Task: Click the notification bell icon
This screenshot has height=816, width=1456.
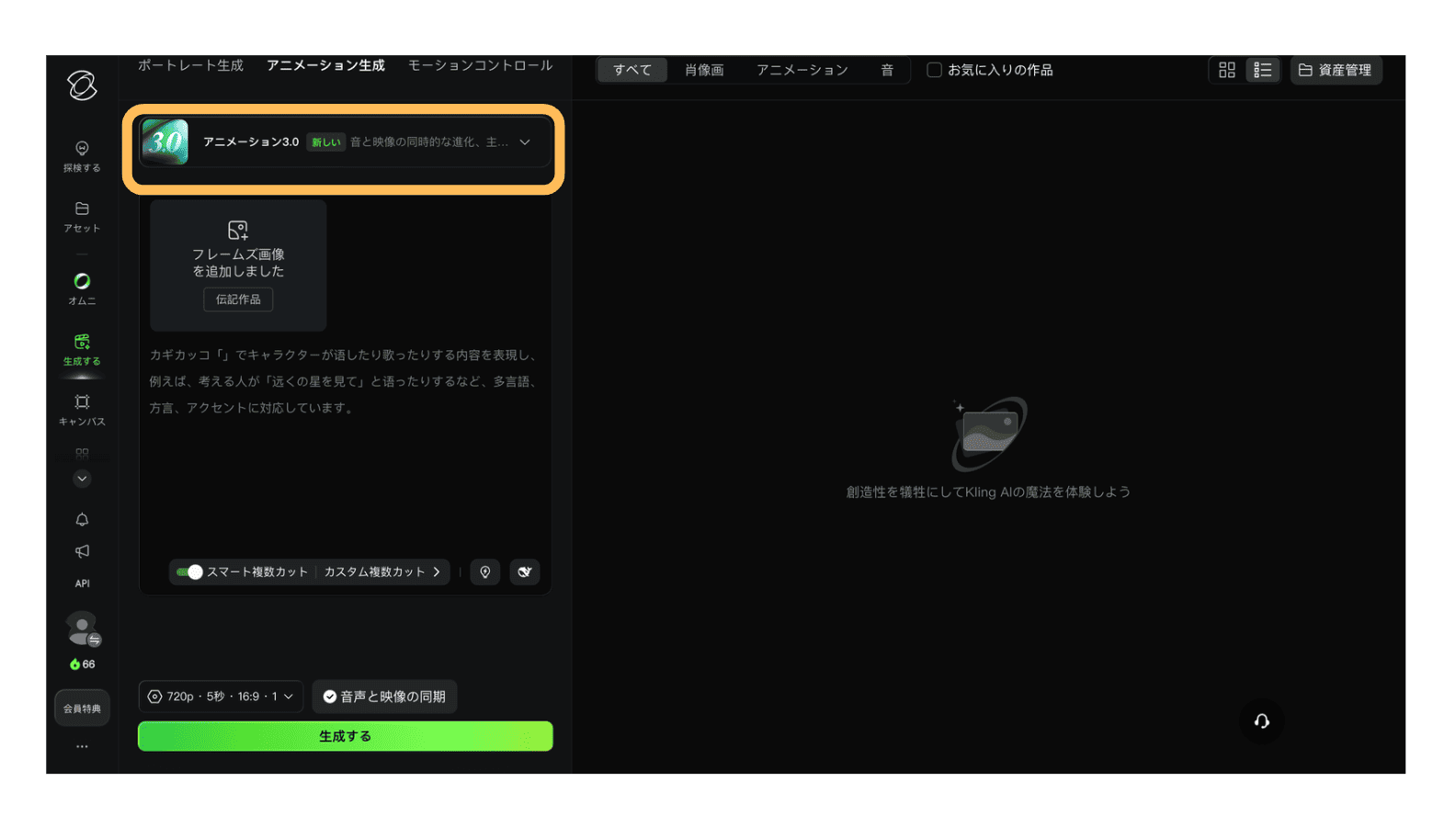Action: coord(82,519)
